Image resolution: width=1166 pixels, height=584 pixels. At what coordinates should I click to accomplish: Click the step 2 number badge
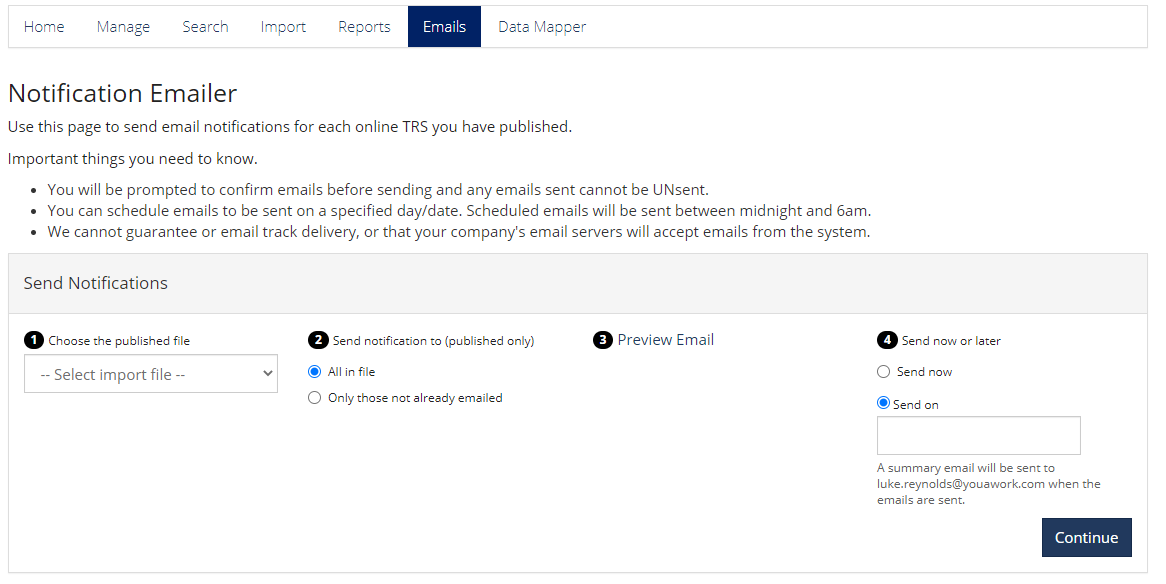pyautogui.click(x=318, y=340)
